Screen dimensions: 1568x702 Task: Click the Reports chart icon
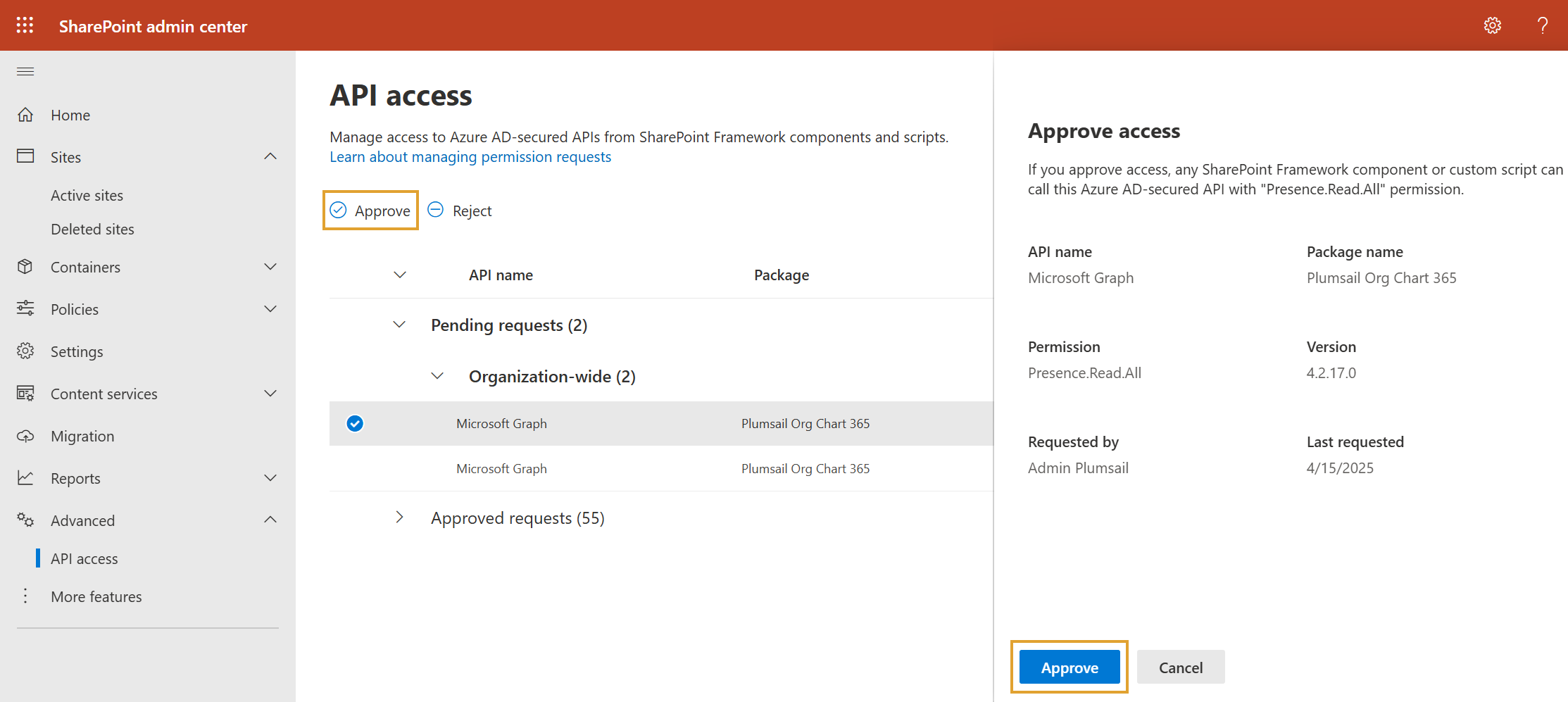tap(25, 477)
